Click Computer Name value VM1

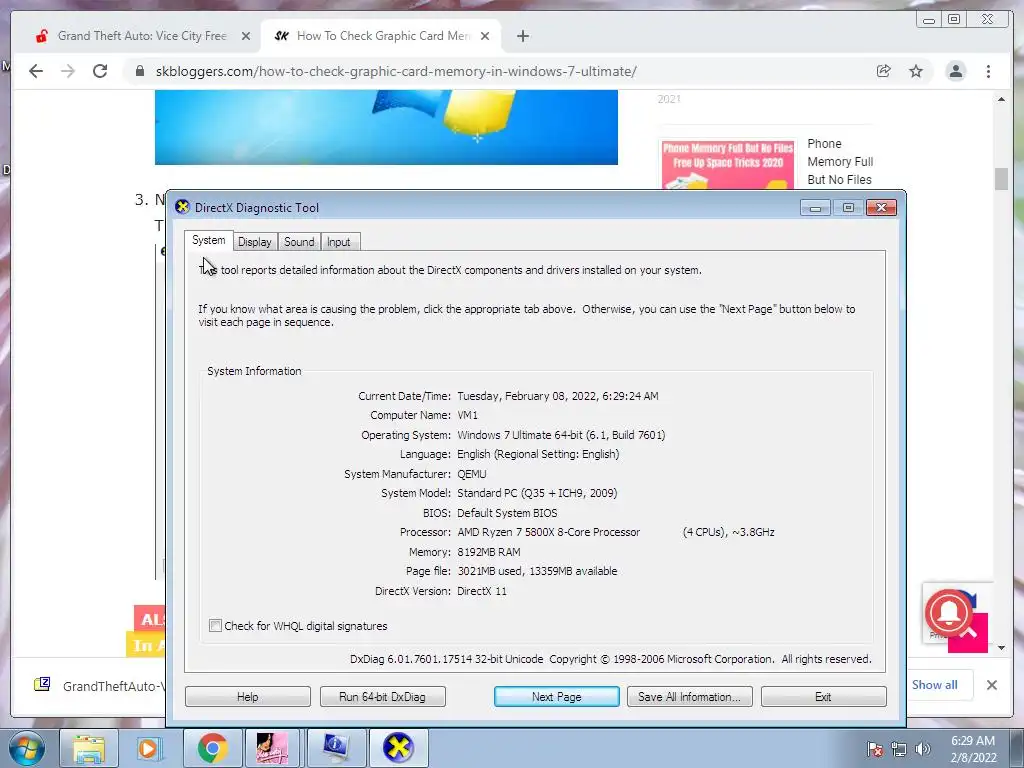click(468, 415)
